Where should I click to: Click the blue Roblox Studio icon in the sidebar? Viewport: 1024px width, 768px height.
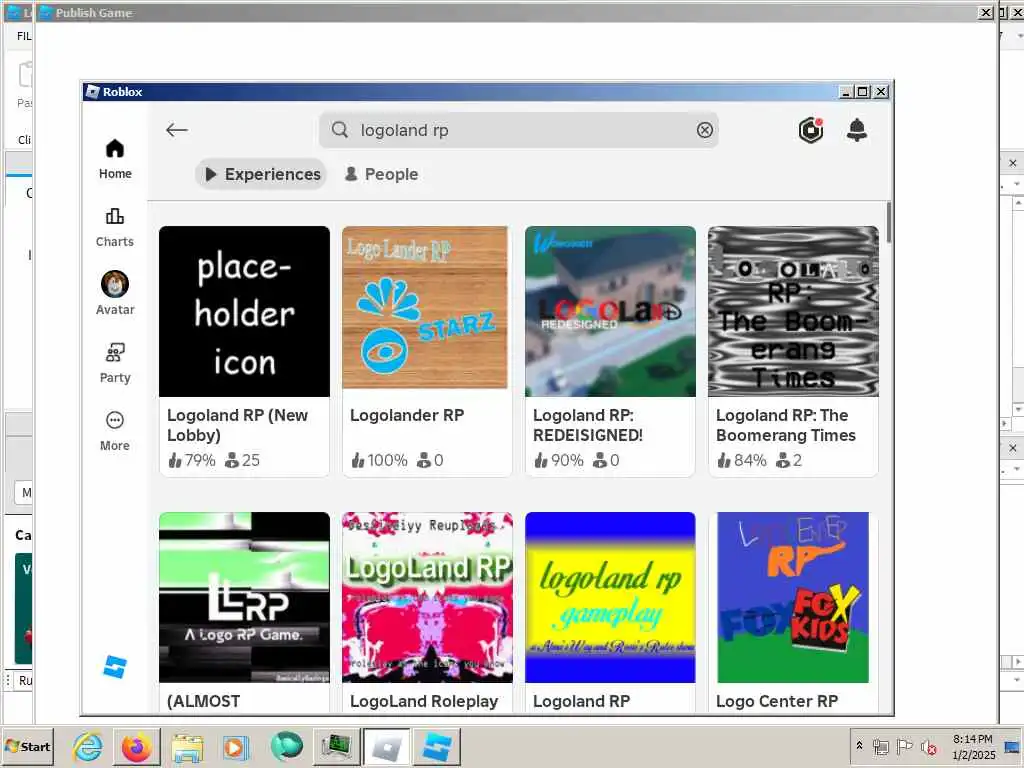coord(115,666)
